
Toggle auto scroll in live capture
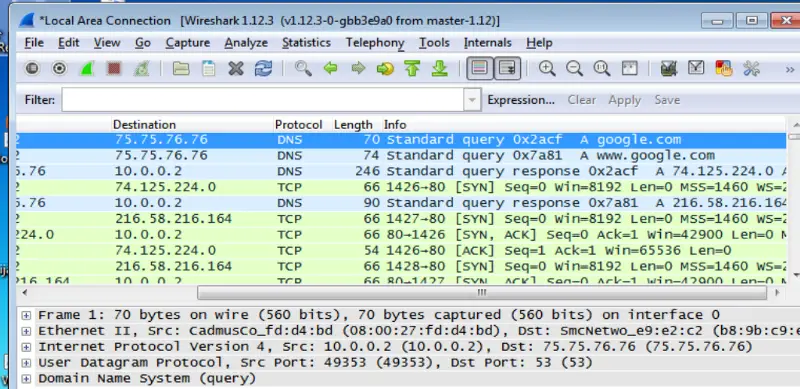point(507,68)
